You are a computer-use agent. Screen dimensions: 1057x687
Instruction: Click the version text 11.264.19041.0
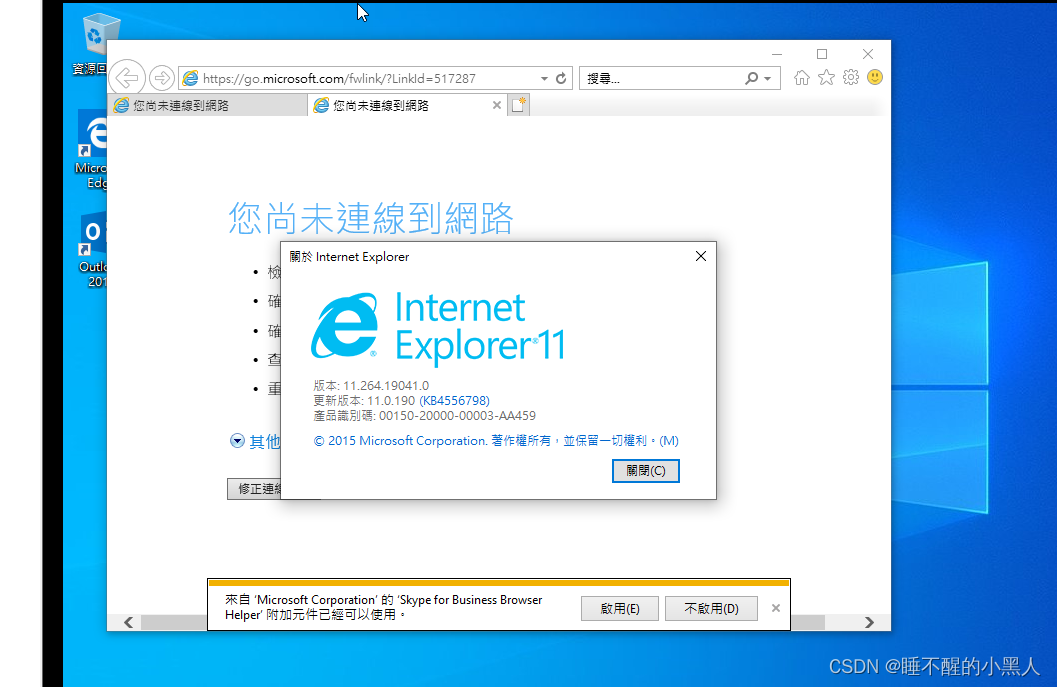click(x=386, y=386)
